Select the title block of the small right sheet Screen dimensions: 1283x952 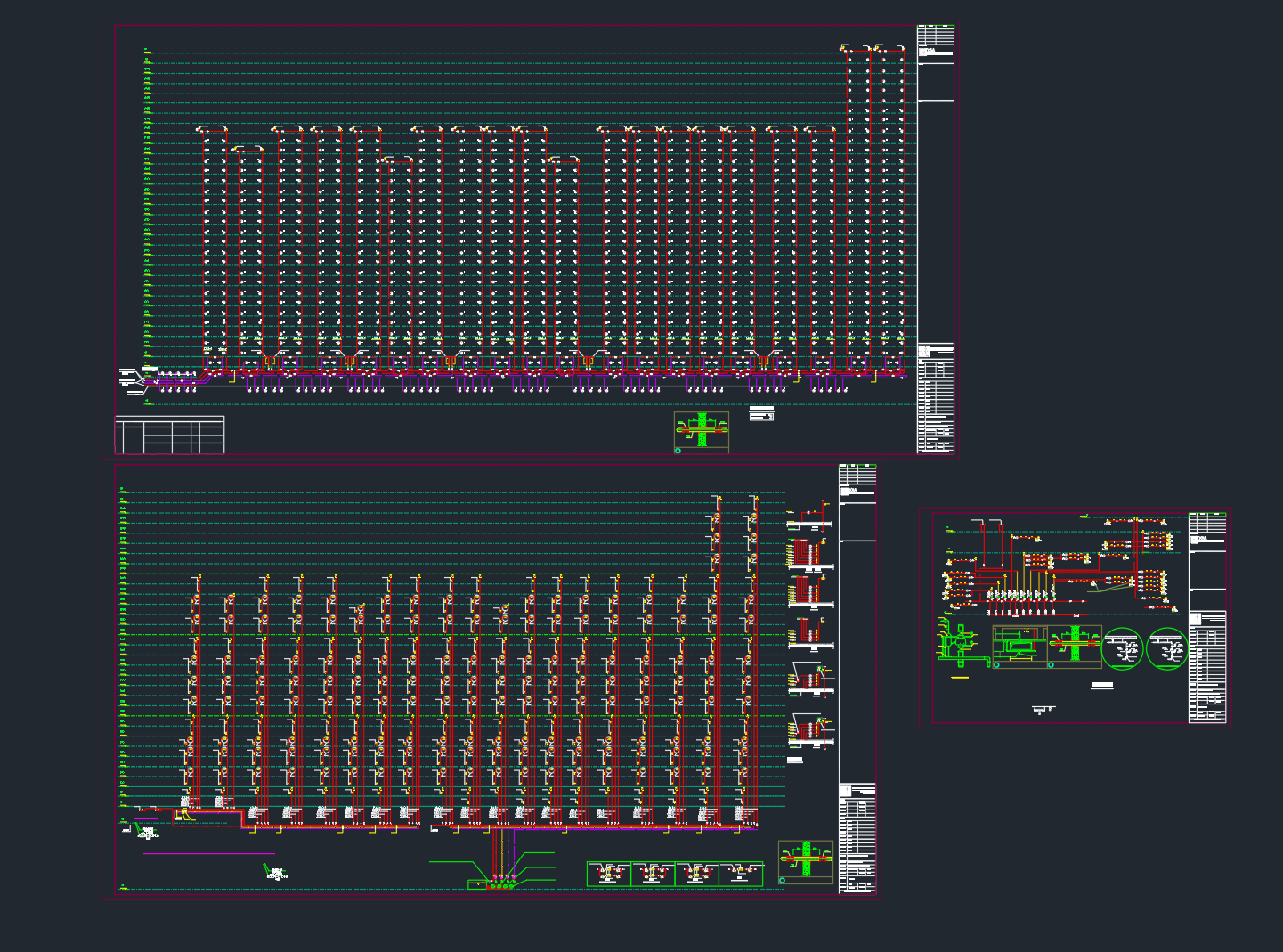tap(1207, 617)
